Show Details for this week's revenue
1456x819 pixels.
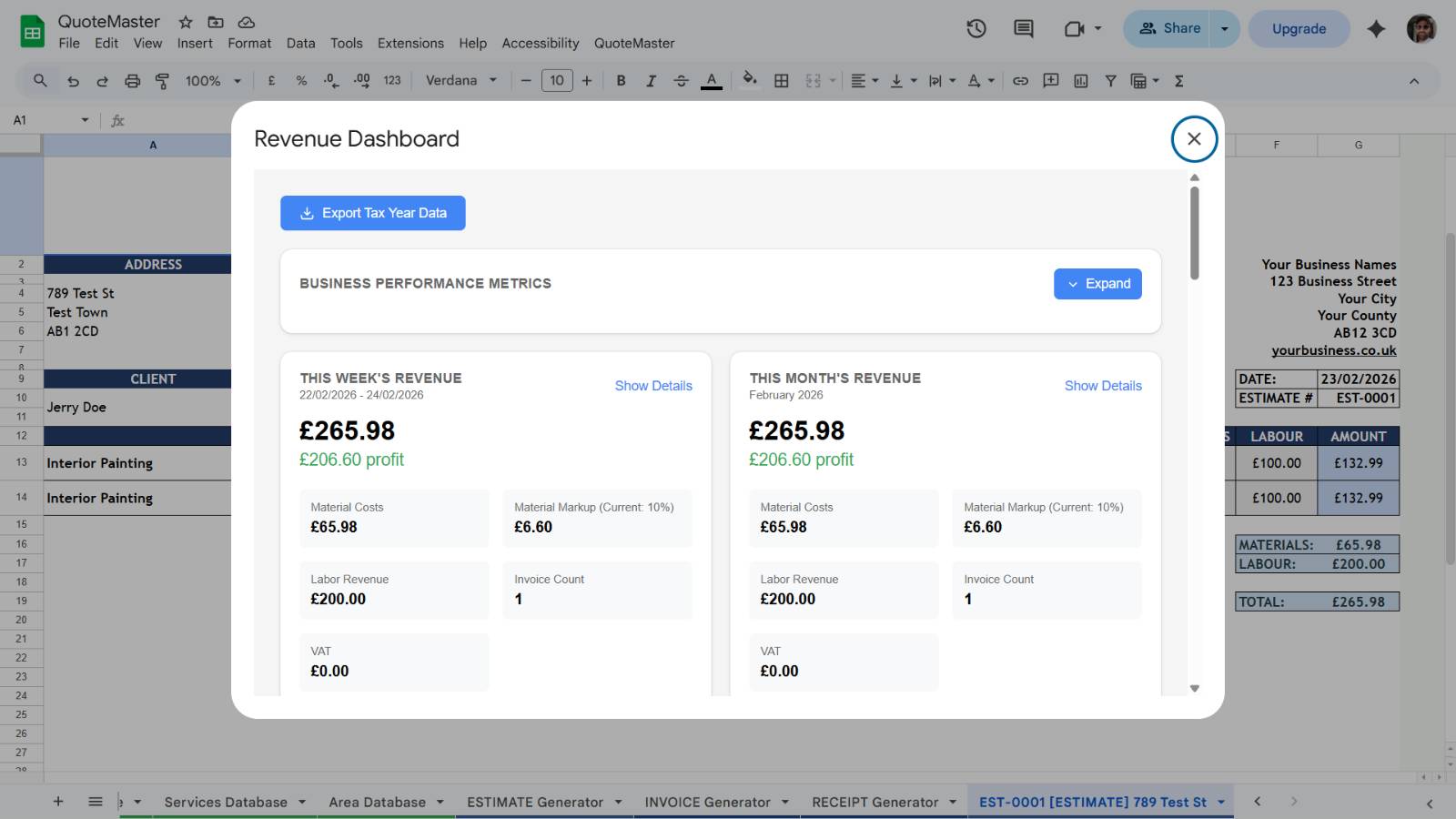pos(653,385)
